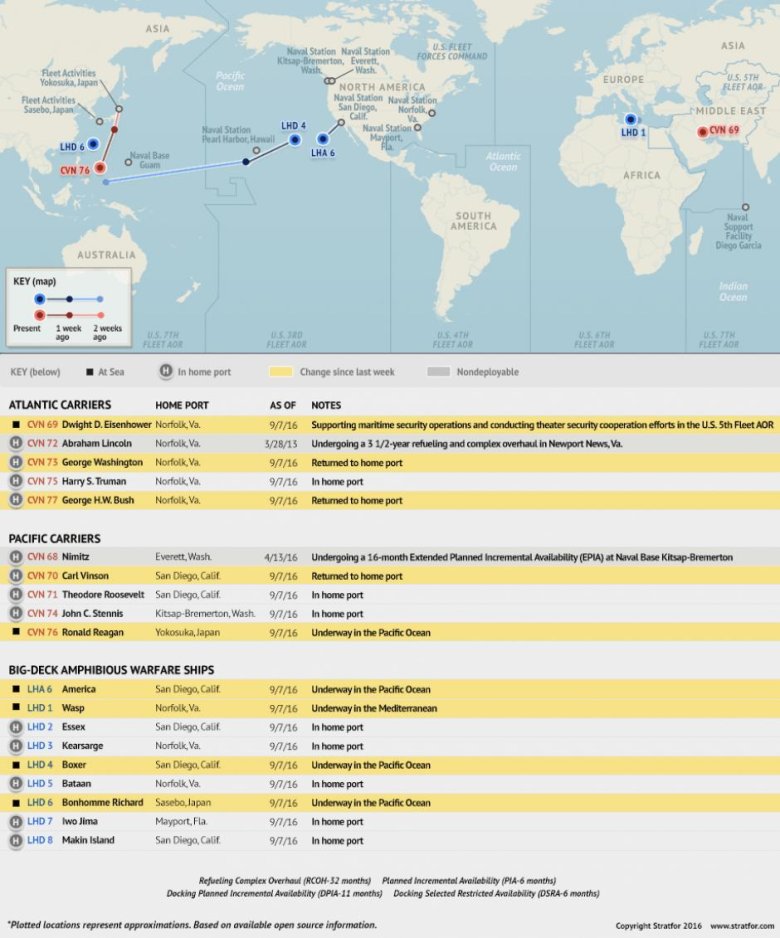Select the CVN 76 red map marker

click(x=101, y=167)
